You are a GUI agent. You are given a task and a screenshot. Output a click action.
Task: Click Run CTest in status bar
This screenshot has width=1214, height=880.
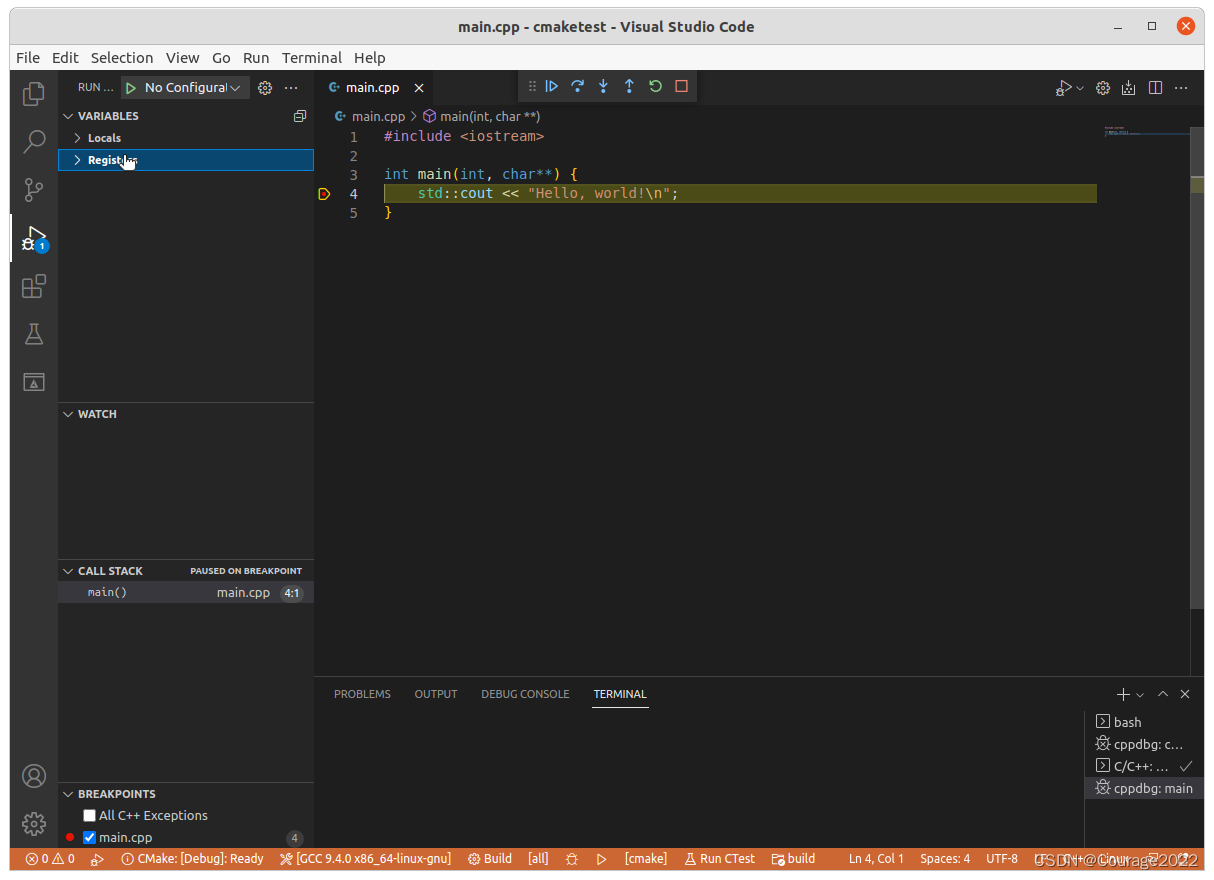point(719,859)
